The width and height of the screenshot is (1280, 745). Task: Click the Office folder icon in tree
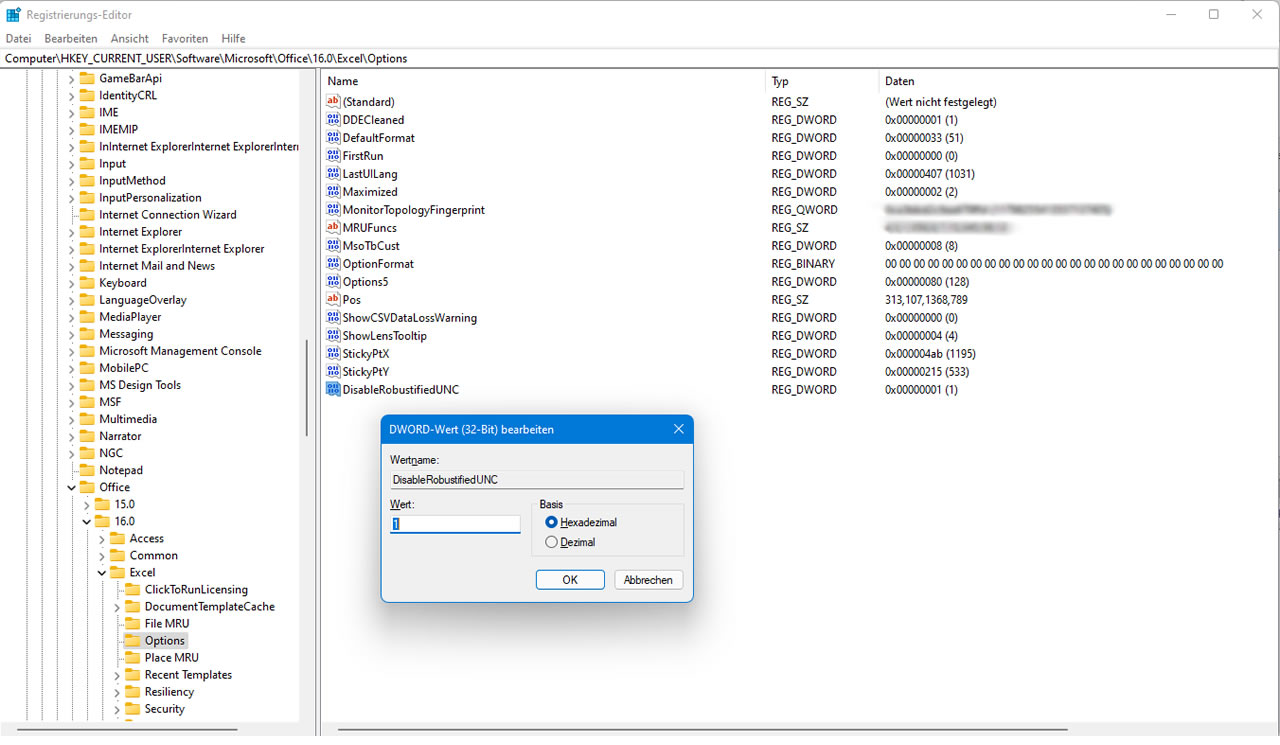(87, 488)
